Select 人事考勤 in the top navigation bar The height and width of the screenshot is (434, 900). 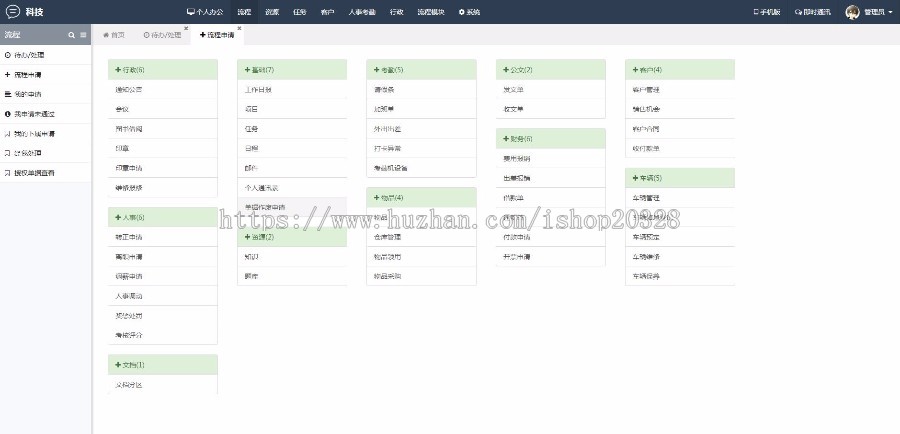click(x=362, y=12)
